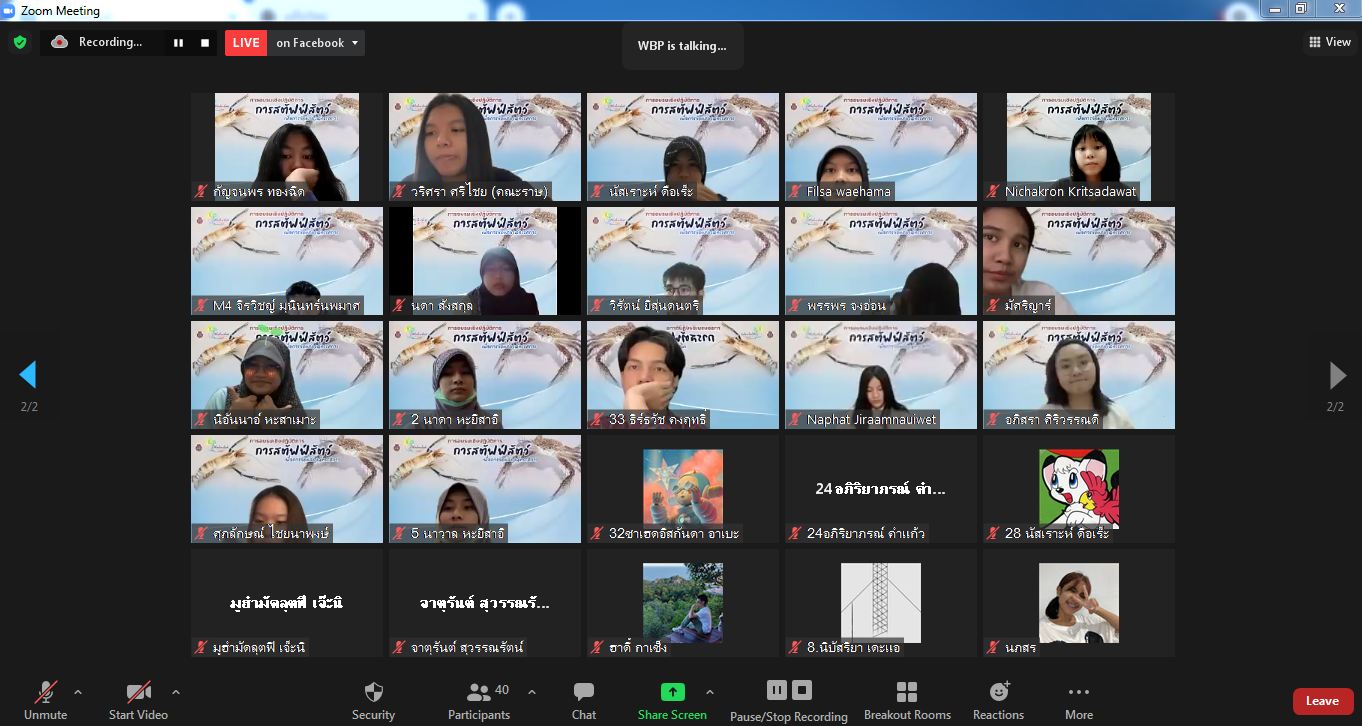The image size is (1362, 726).
Task: Go to previous page of participants
Action: click(x=28, y=375)
